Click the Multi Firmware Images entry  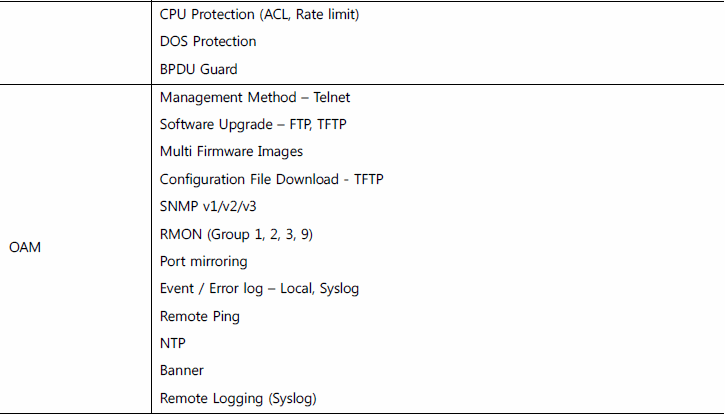[x=231, y=152]
